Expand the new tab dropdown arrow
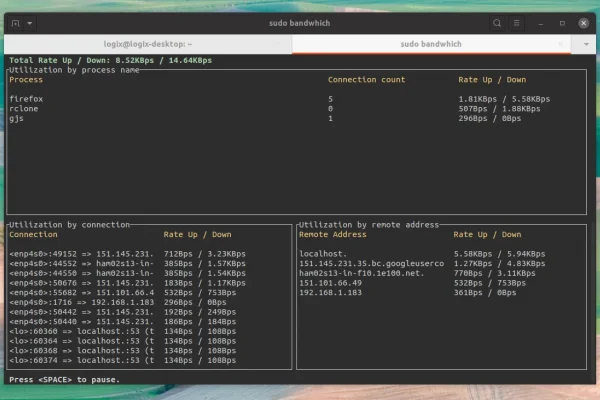 (x=29, y=23)
